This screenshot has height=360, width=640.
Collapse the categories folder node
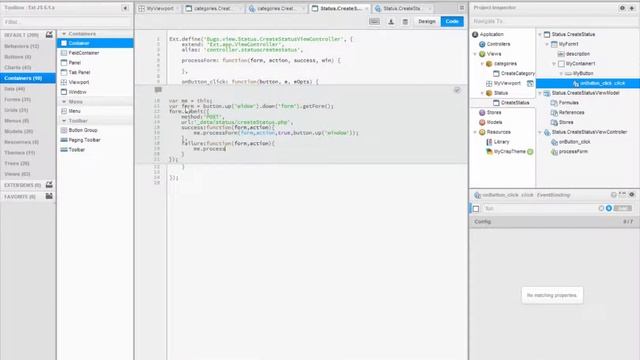coord(482,64)
